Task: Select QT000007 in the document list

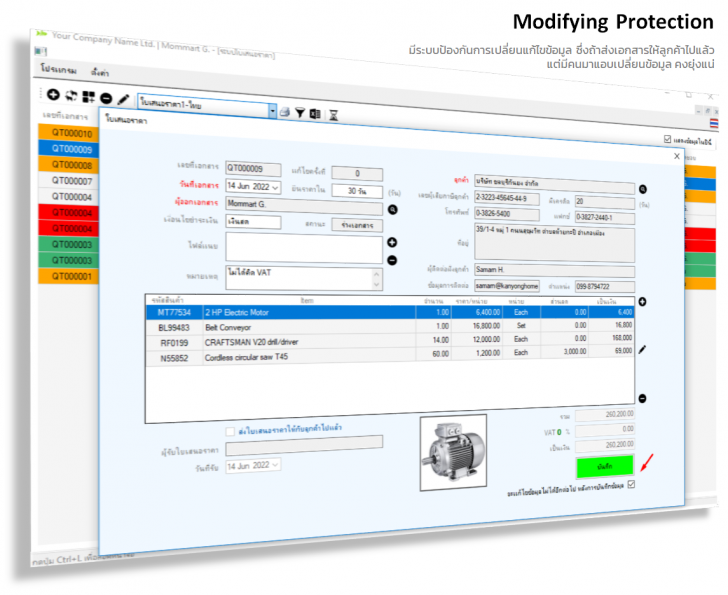Action: (x=69, y=181)
